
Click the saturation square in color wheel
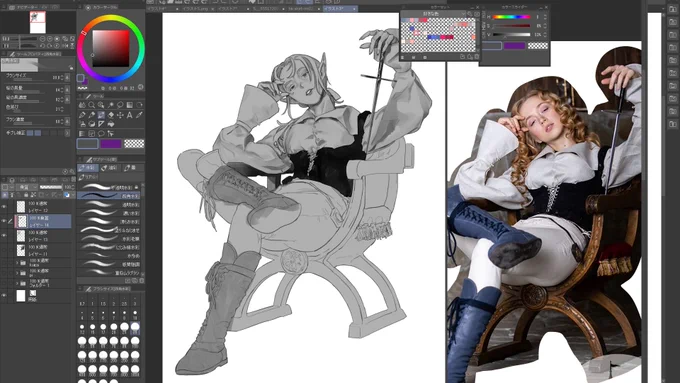(111, 48)
